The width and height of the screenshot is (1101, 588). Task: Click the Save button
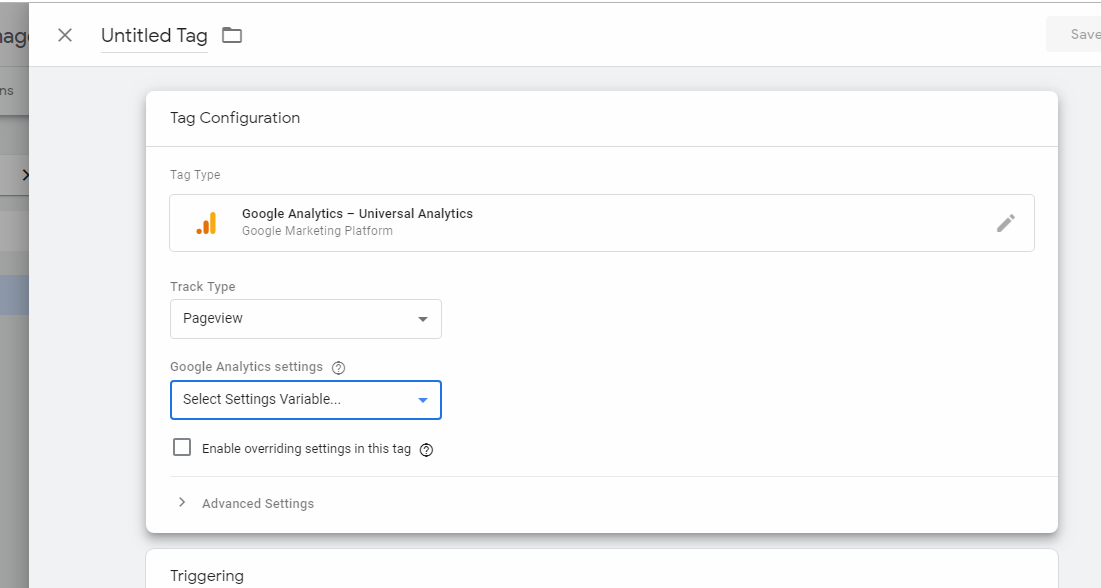click(x=1074, y=34)
